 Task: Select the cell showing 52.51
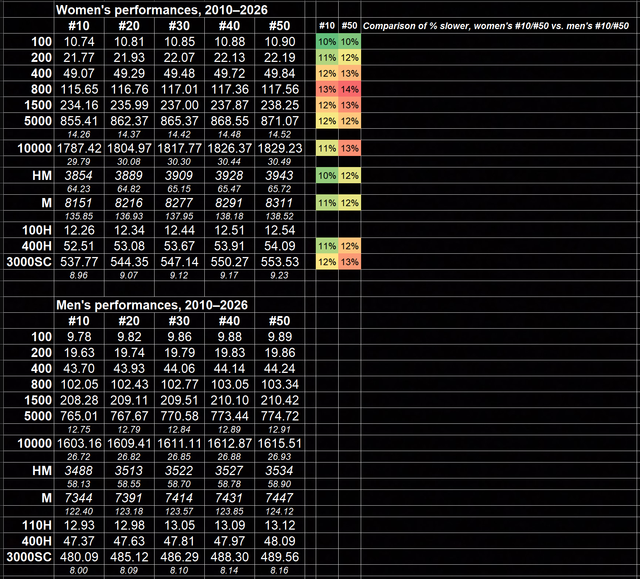(x=79, y=246)
